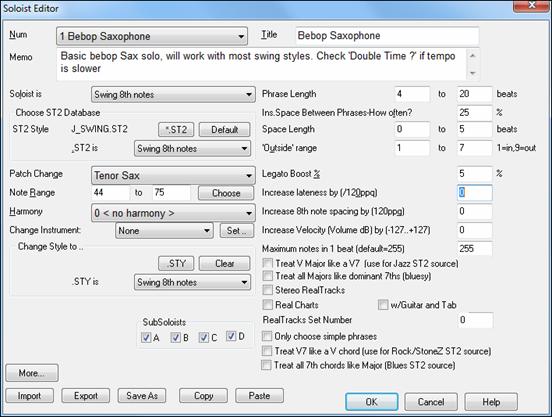The width and height of the screenshot is (552, 417).
Task: Click the Memo scrollbar down arrow
Action: tap(473, 73)
